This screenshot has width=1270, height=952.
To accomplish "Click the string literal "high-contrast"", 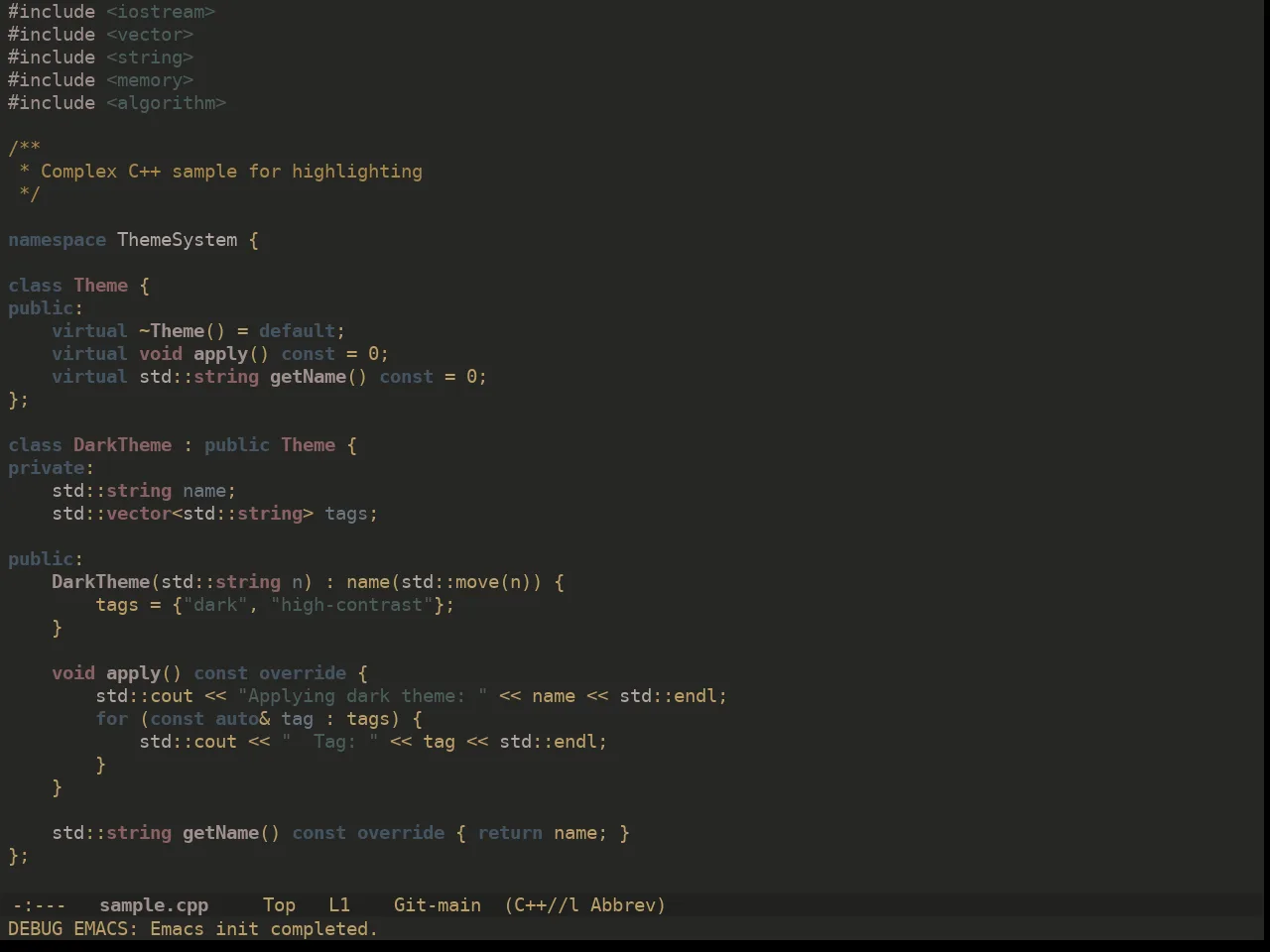I will coord(351,605).
